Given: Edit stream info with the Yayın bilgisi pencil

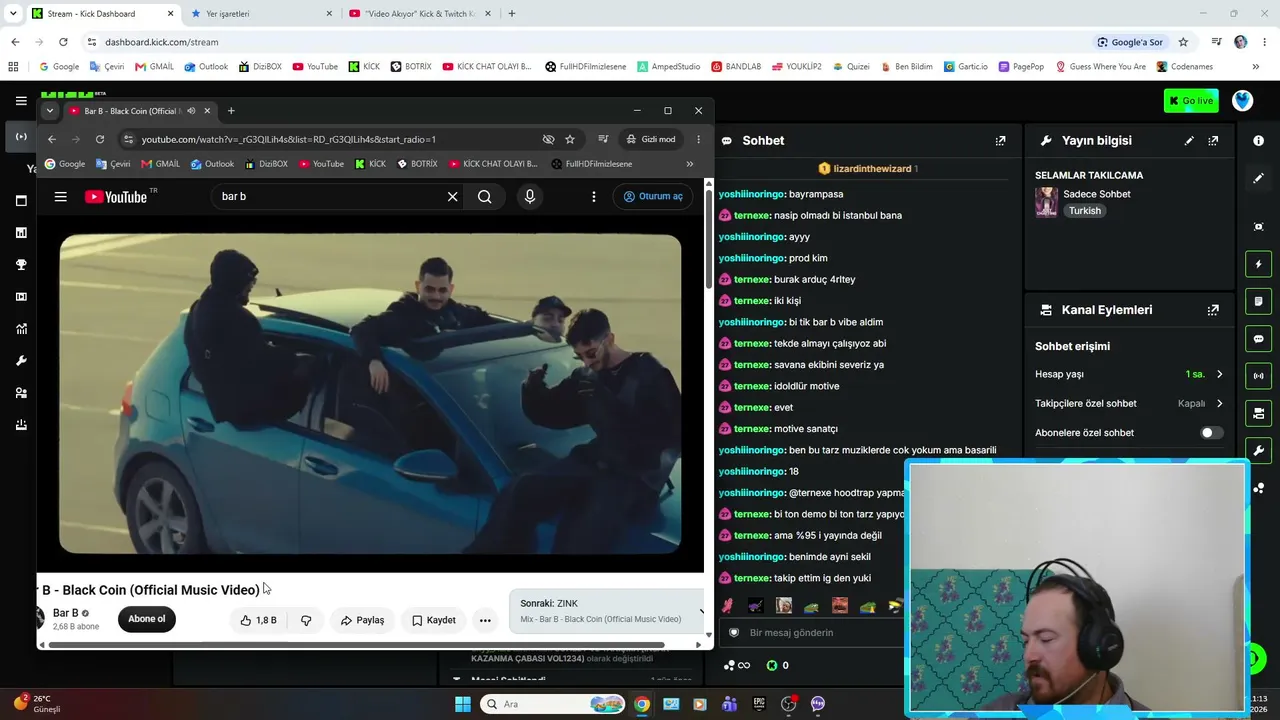Looking at the screenshot, I should pos(1189,141).
